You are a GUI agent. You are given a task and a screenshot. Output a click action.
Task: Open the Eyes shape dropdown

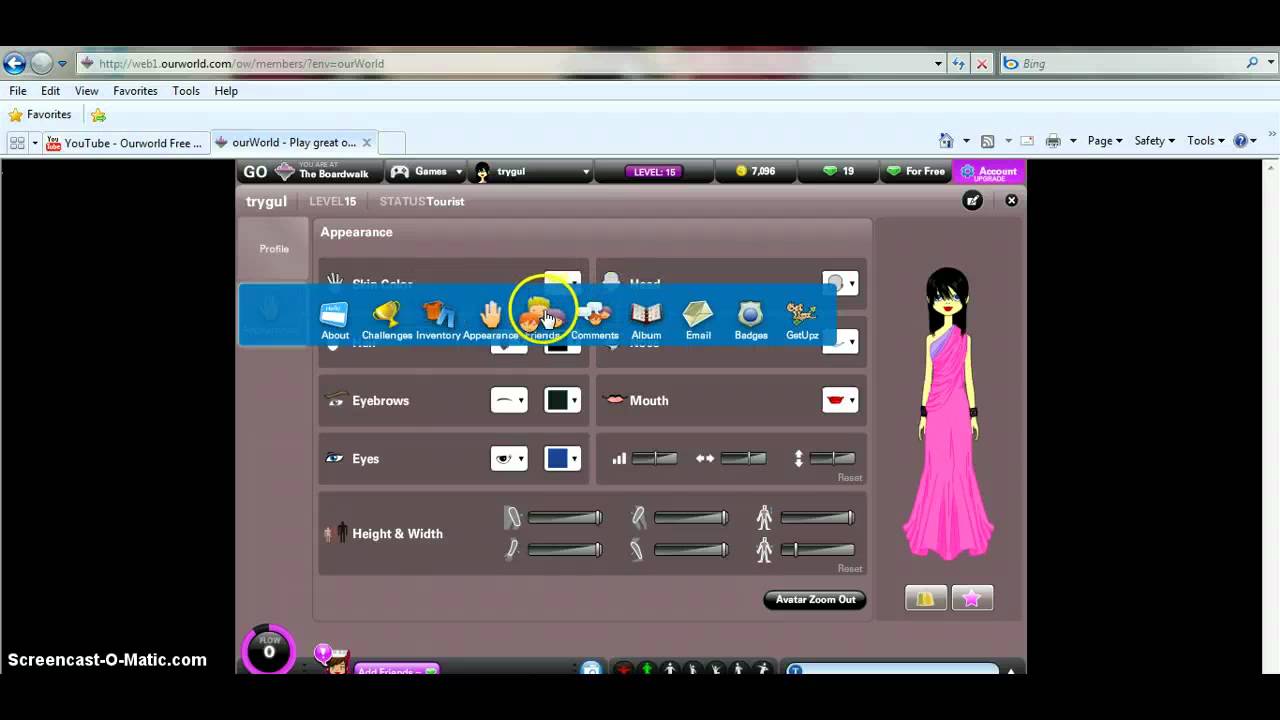coord(509,458)
